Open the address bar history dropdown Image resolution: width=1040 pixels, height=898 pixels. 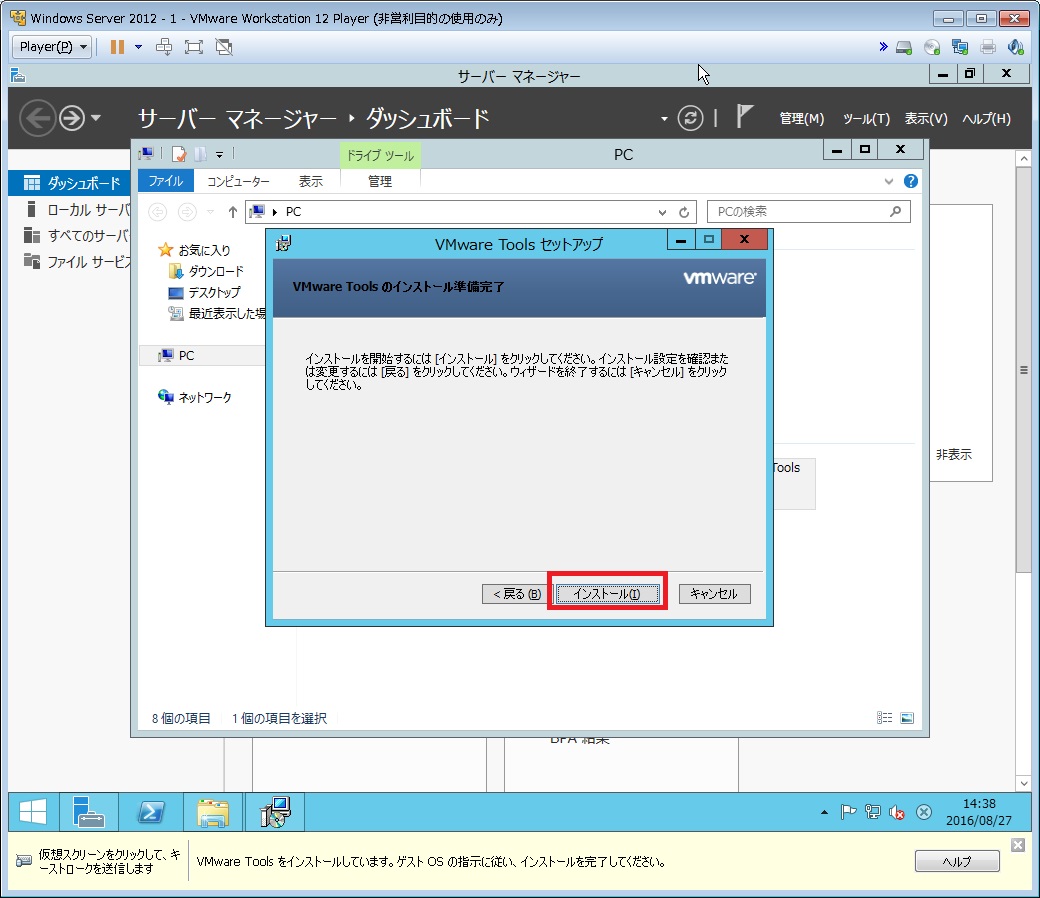tap(662, 212)
